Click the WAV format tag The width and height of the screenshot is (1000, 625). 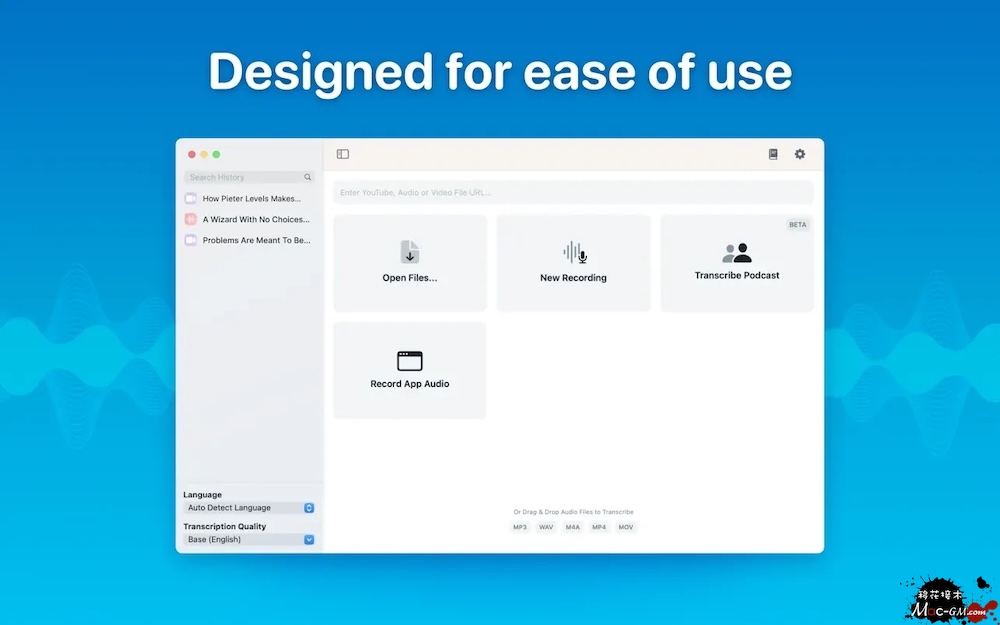pyautogui.click(x=546, y=527)
